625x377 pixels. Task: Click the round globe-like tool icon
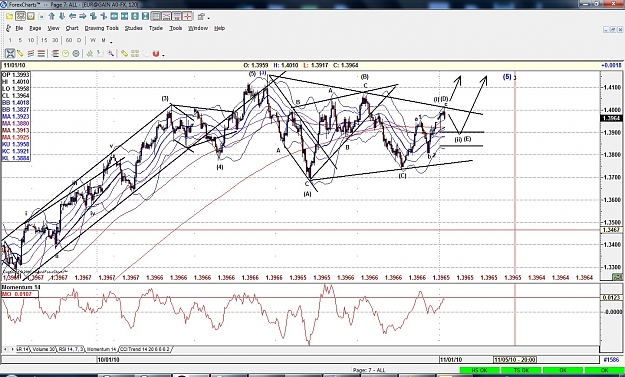[76, 53]
